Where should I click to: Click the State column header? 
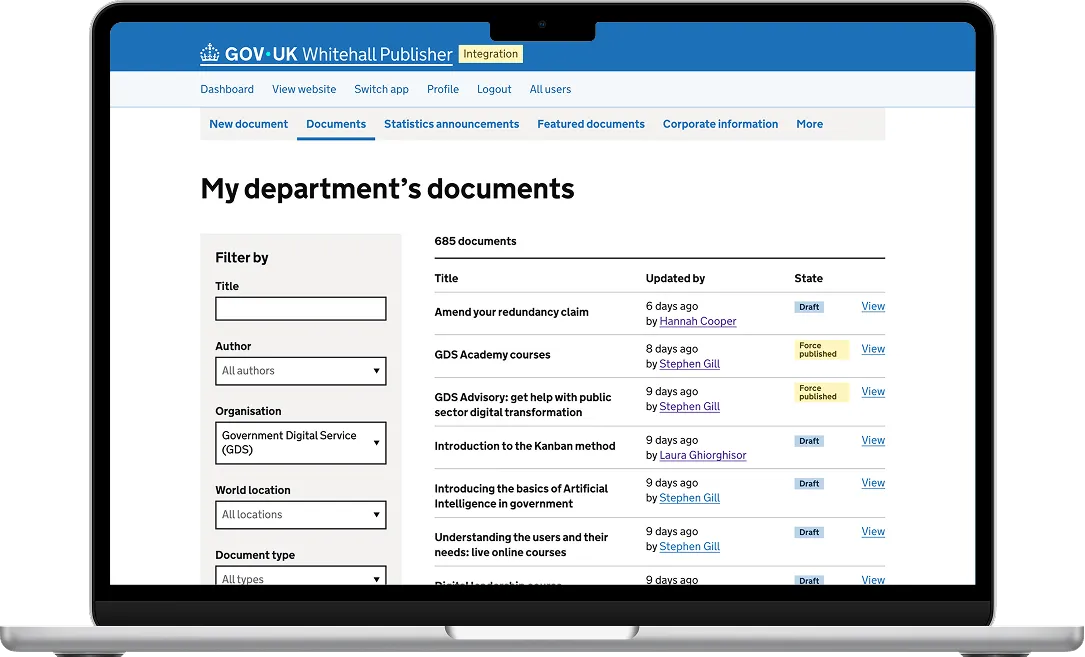(x=808, y=278)
